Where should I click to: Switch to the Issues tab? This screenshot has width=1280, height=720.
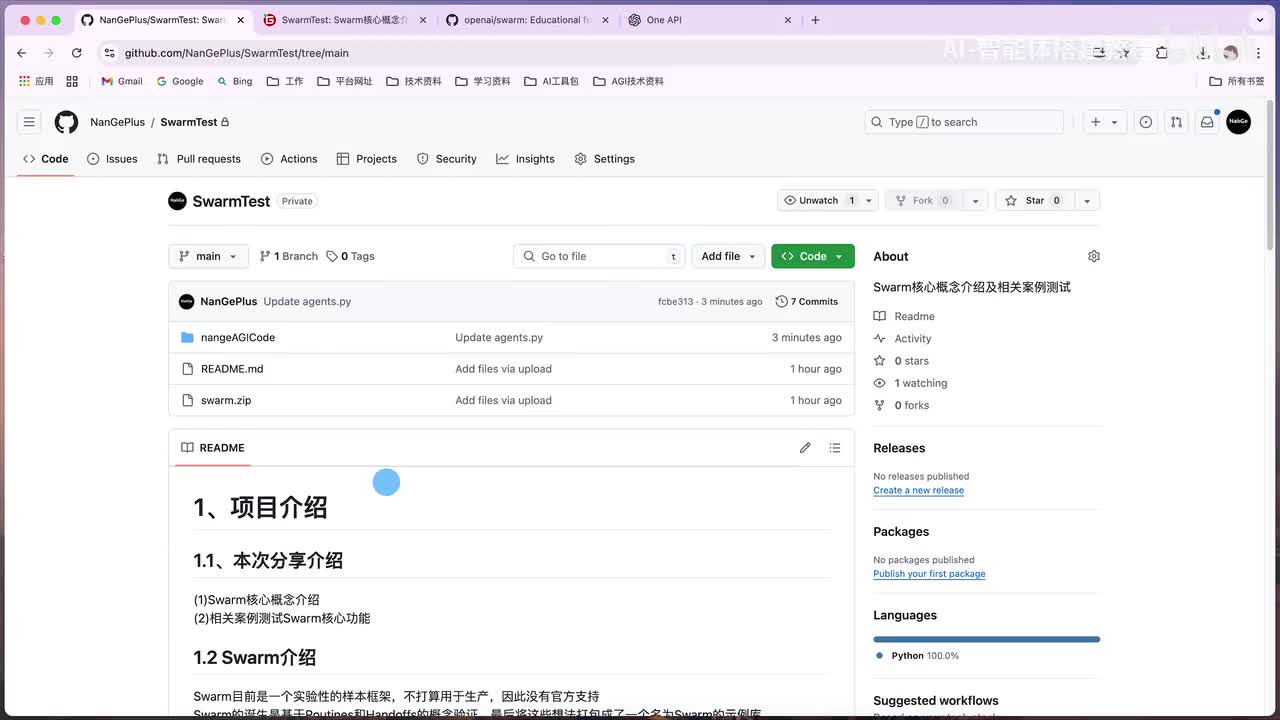[x=112, y=159]
